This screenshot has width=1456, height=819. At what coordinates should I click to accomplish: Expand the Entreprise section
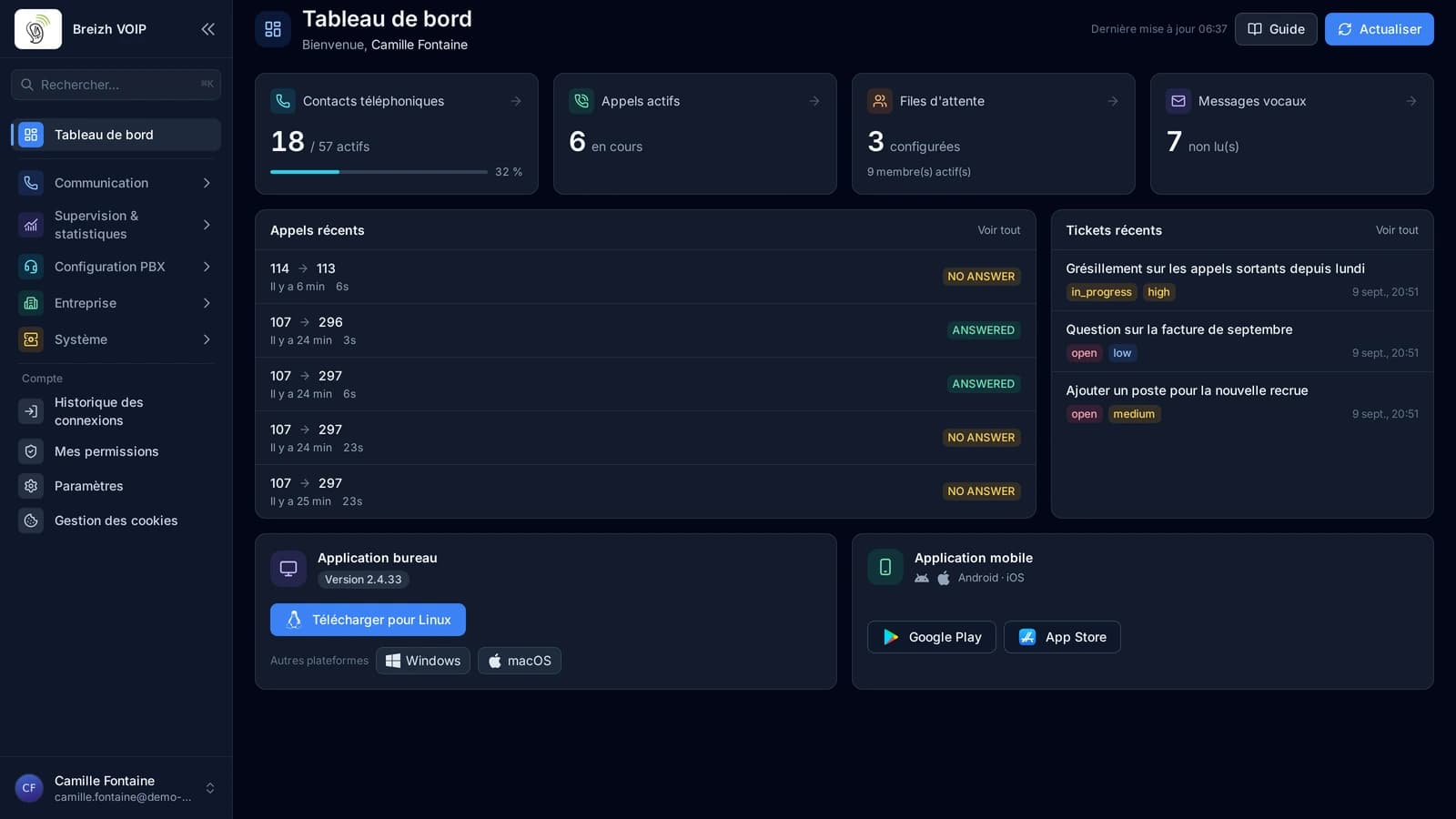[116, 303]
